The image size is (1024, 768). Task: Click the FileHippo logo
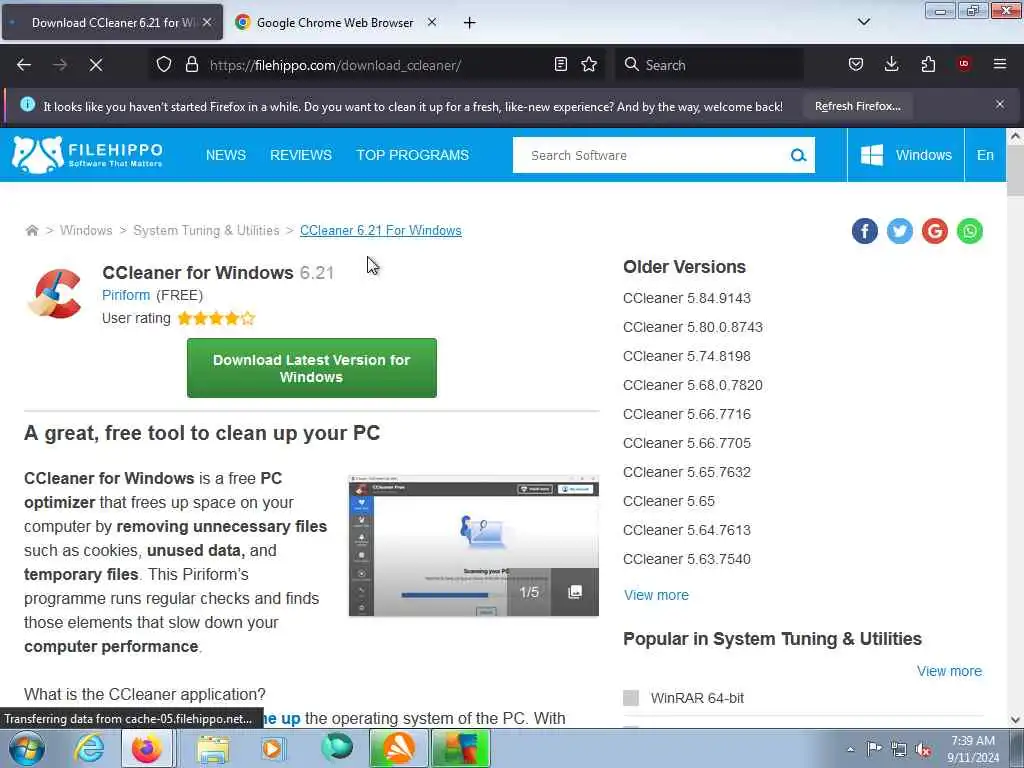coord(88,155)
